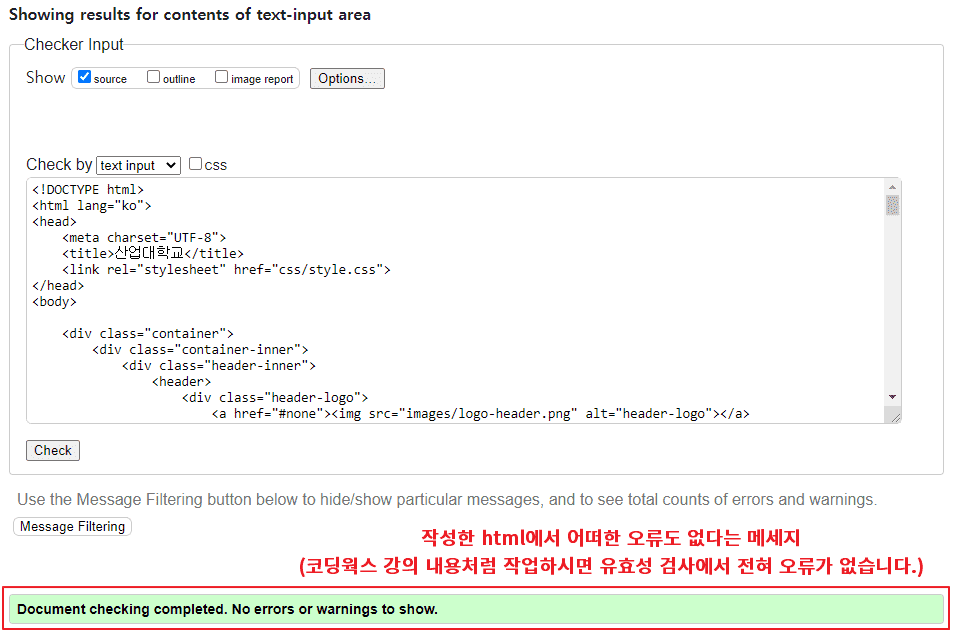Click the '</head>' line
This screenshot has width=954, height=631.
tap(58, 285)
